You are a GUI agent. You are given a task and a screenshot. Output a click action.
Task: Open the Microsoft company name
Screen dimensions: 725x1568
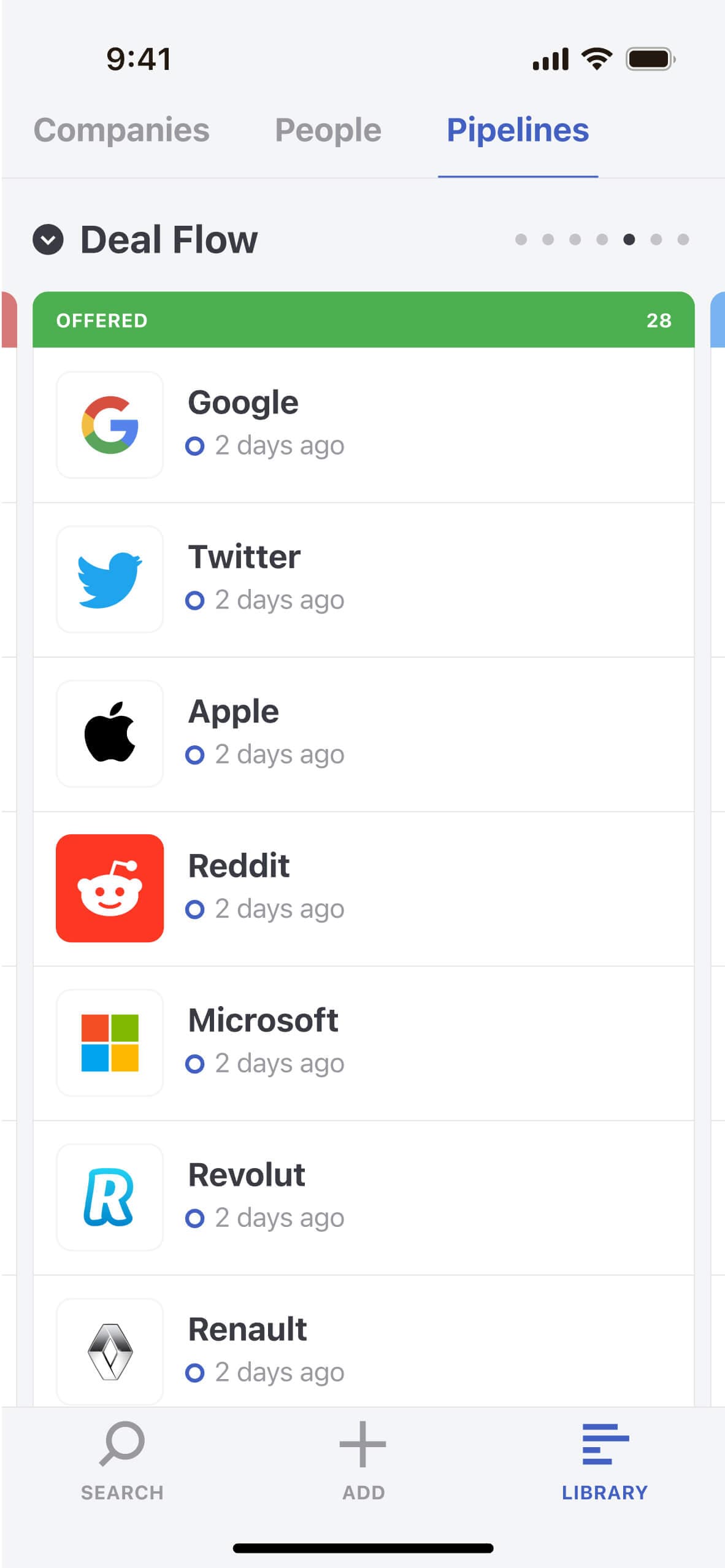[x=263, y=1020]
